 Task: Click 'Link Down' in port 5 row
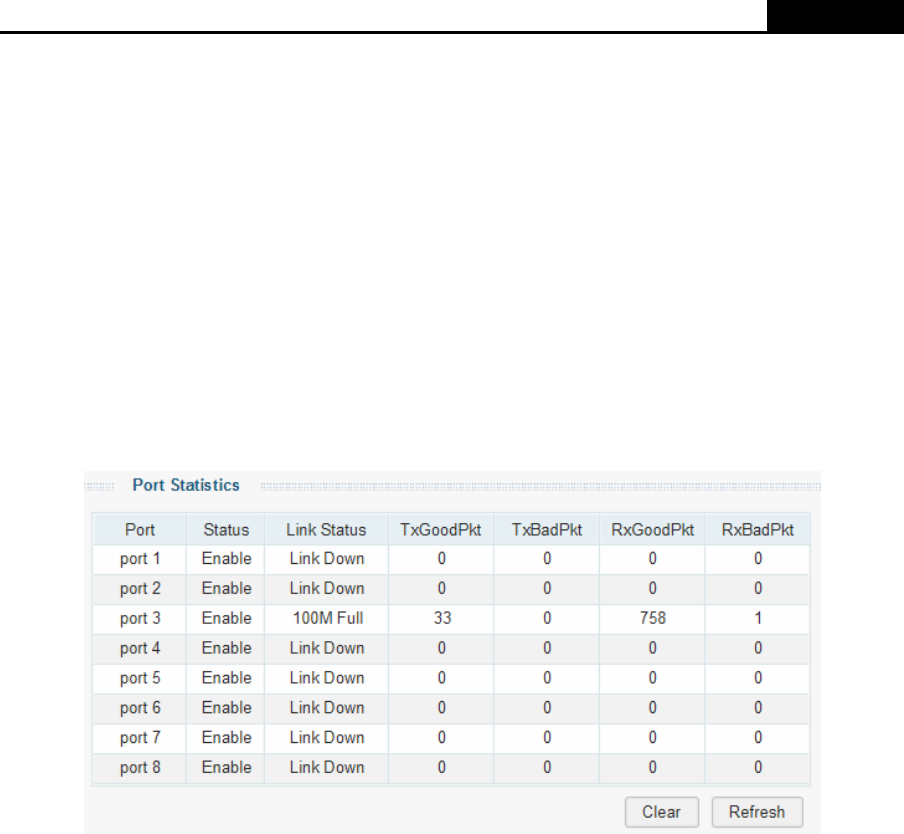327,678
